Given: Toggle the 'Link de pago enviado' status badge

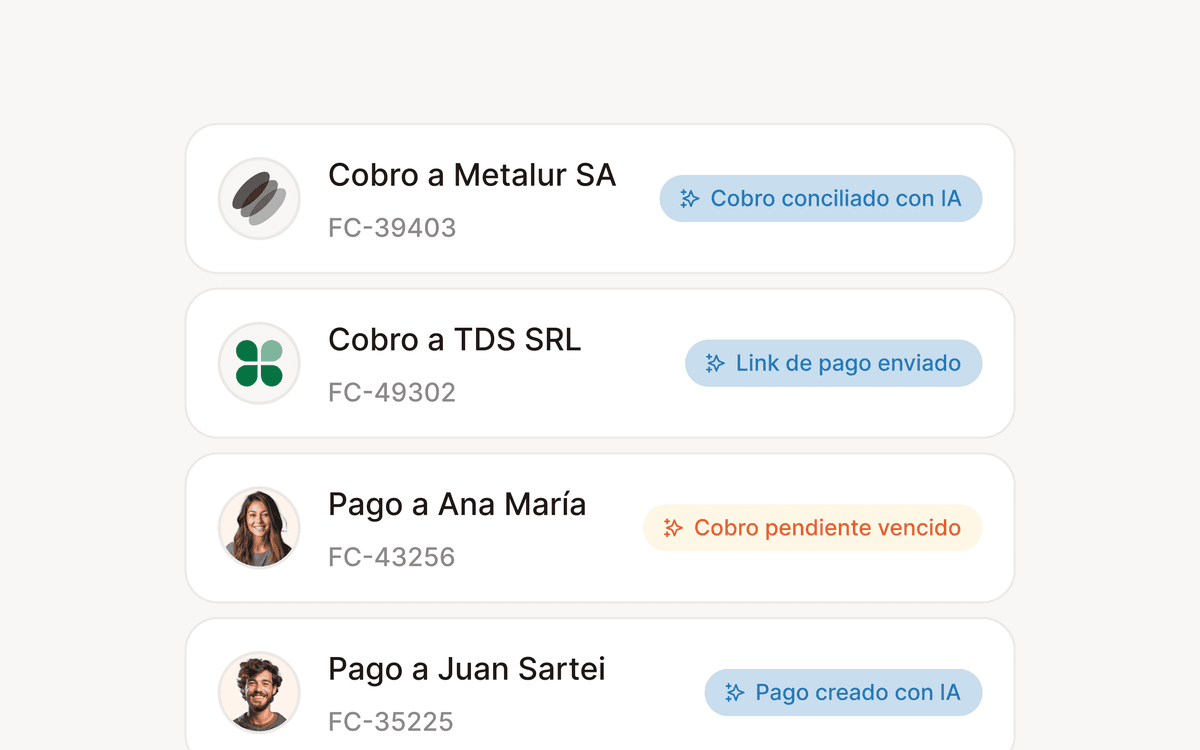Looking at the screenshot, I should (x=833, y=363).
